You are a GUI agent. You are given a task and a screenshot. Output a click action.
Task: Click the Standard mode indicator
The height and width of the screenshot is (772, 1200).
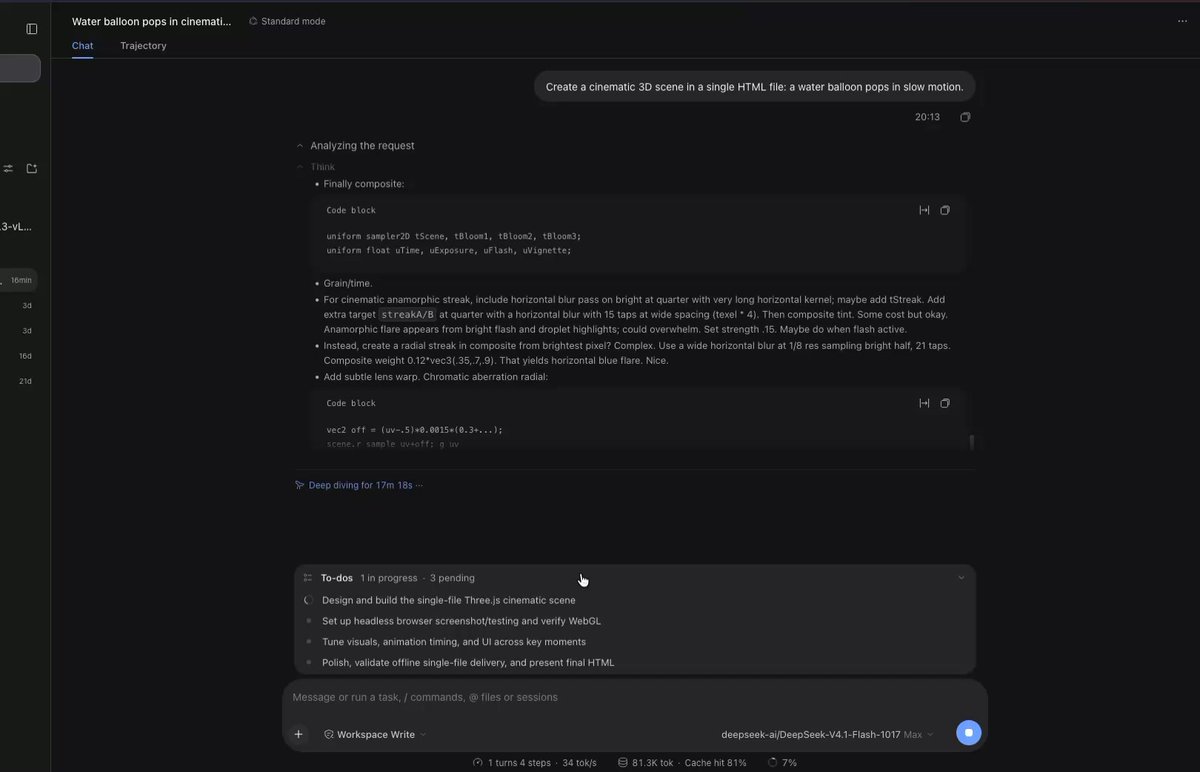pos(287,21)
